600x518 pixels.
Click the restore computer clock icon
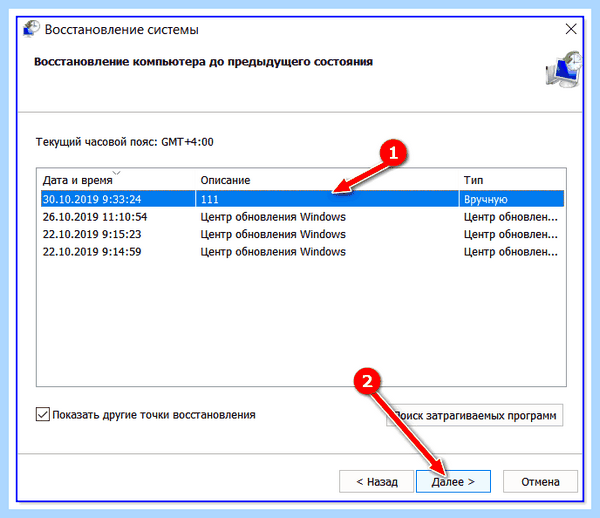563,69
